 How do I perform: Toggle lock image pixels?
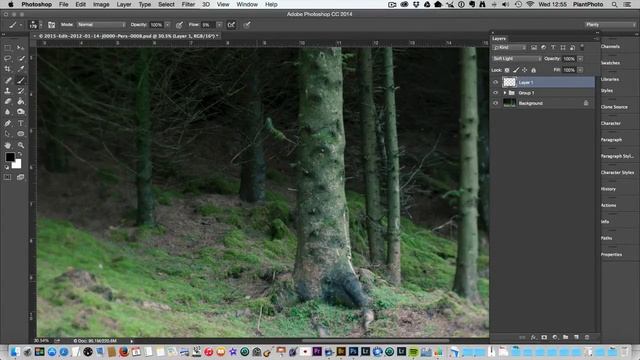click(516, 70)
